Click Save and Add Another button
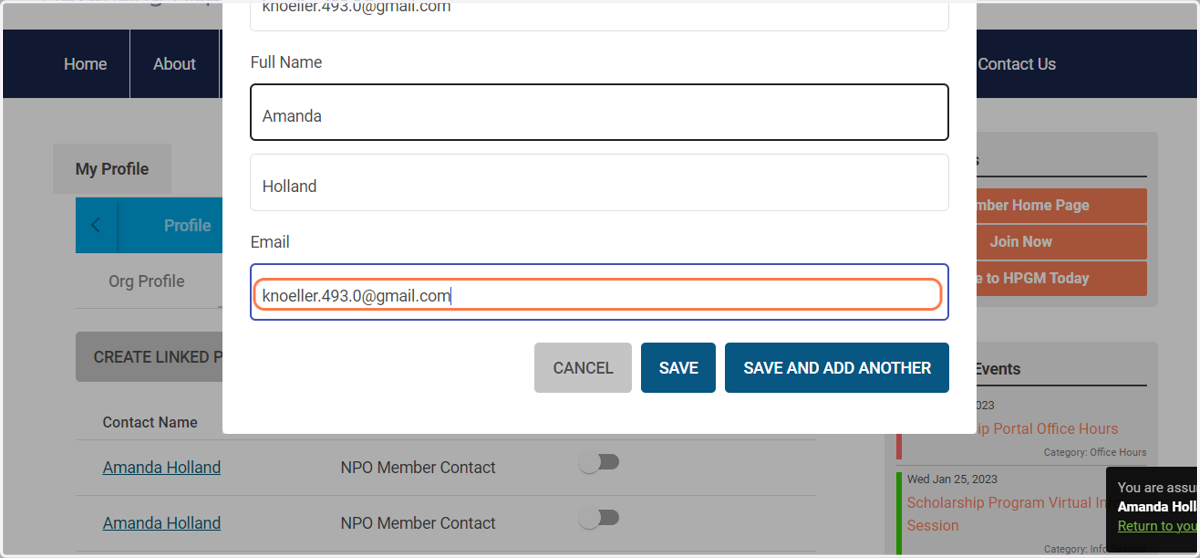The image size is (1200, 558). click(x=837, y=368)
